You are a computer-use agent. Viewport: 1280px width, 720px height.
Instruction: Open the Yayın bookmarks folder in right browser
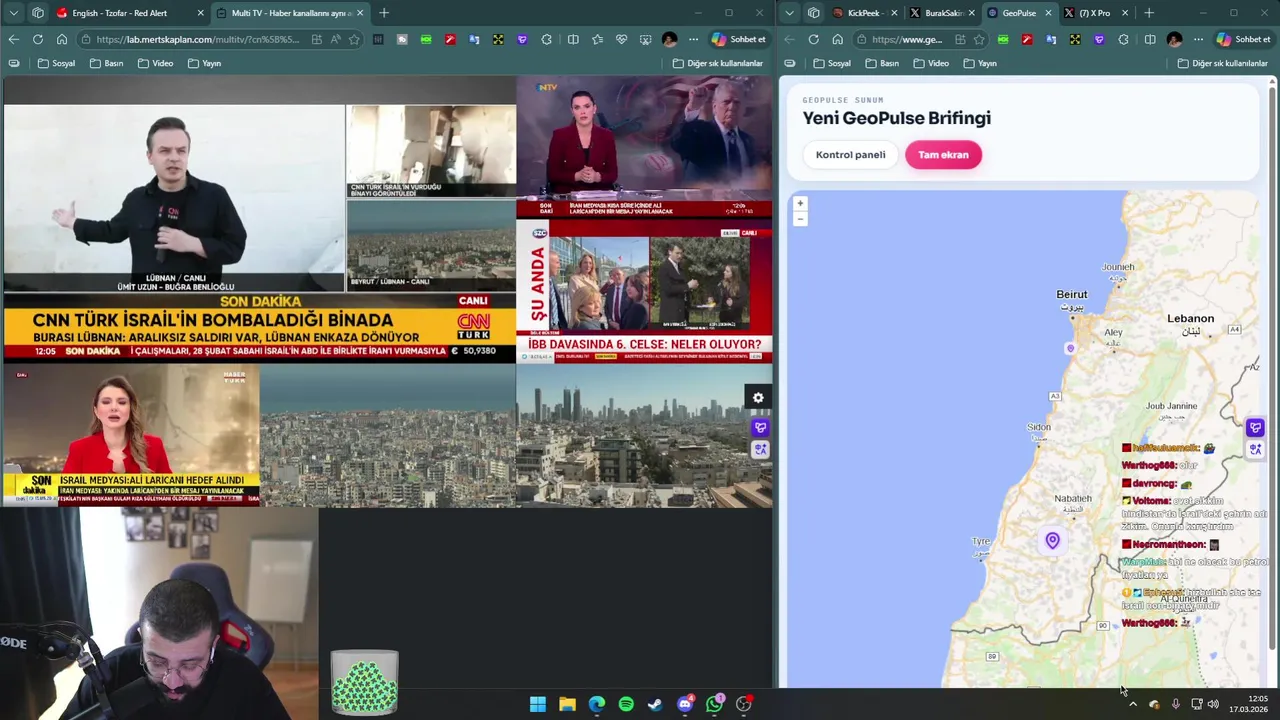coord(980,63)
